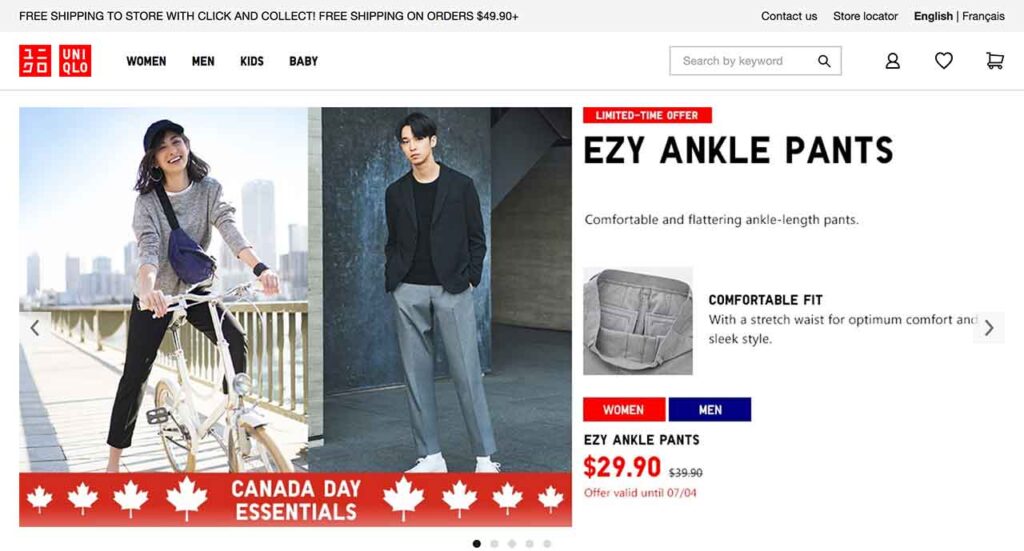The height and width of the screenshot is (551, 1024).
Task: Select the first carousel dot
Action: point(476,544)
